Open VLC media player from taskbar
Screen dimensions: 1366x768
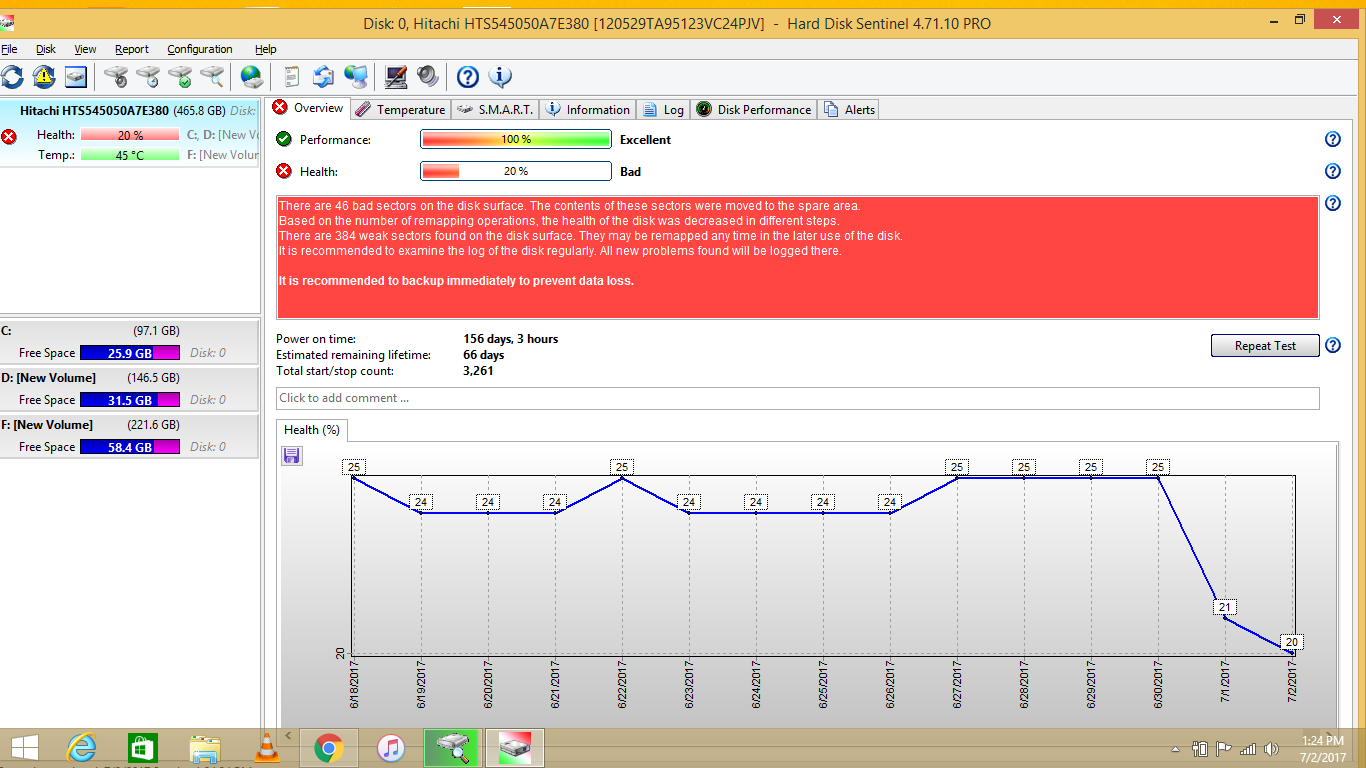pyautogui.click(x=267, y=748)
